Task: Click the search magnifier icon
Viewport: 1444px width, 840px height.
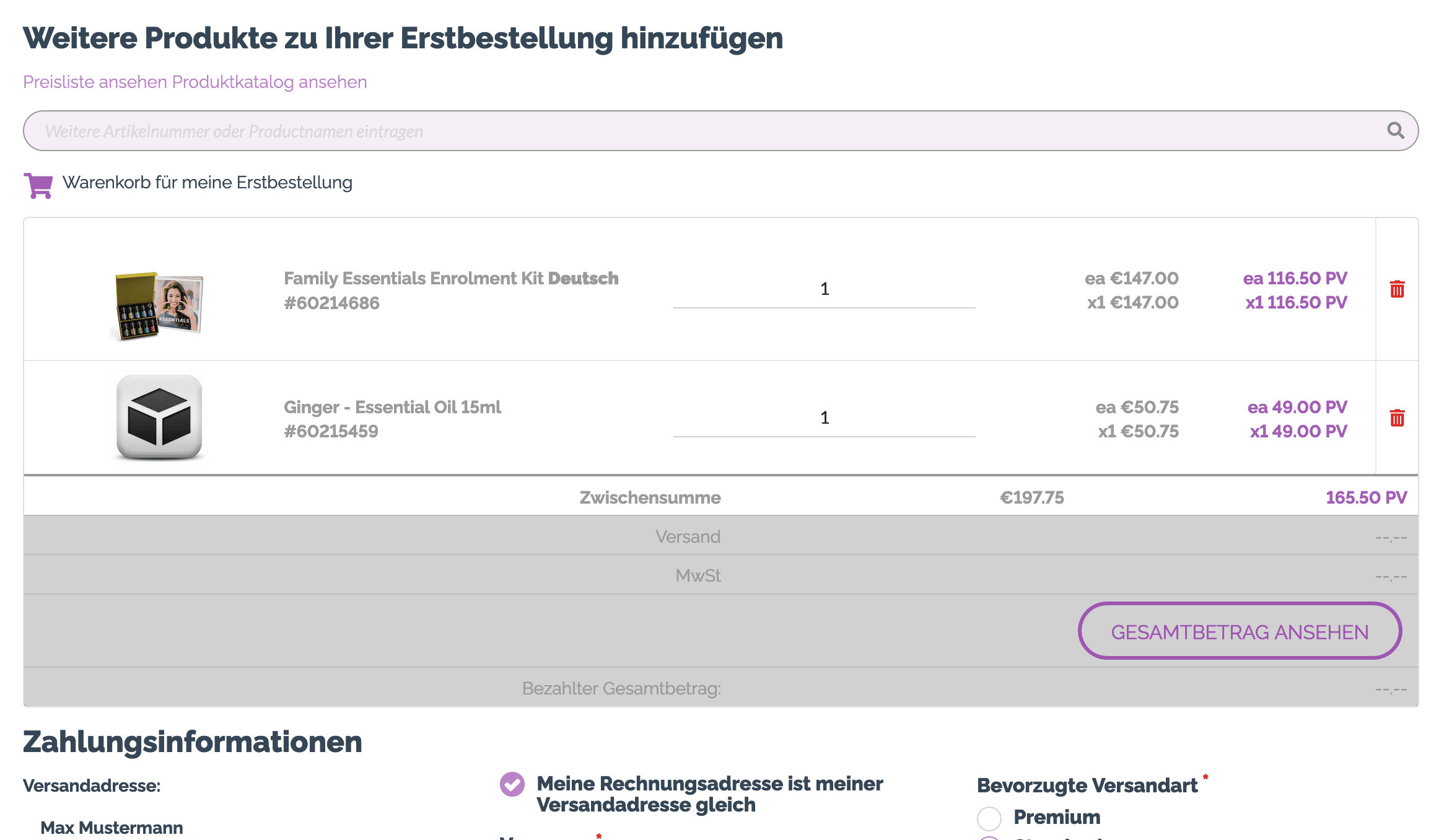Action: coord(1395,131)
